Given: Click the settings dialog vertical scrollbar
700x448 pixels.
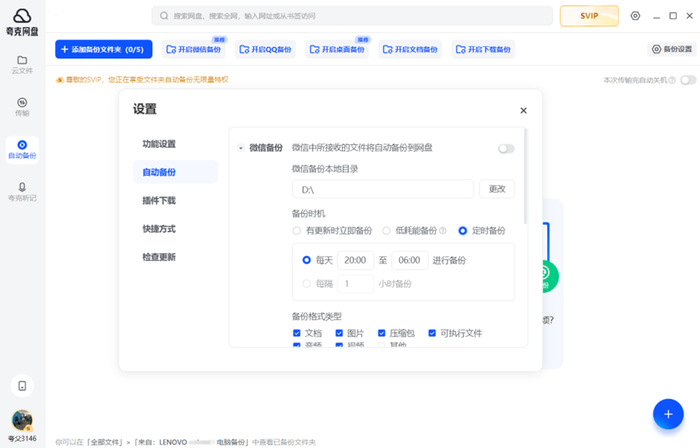Looking at the screenshot, I should [x=525, y=176].
